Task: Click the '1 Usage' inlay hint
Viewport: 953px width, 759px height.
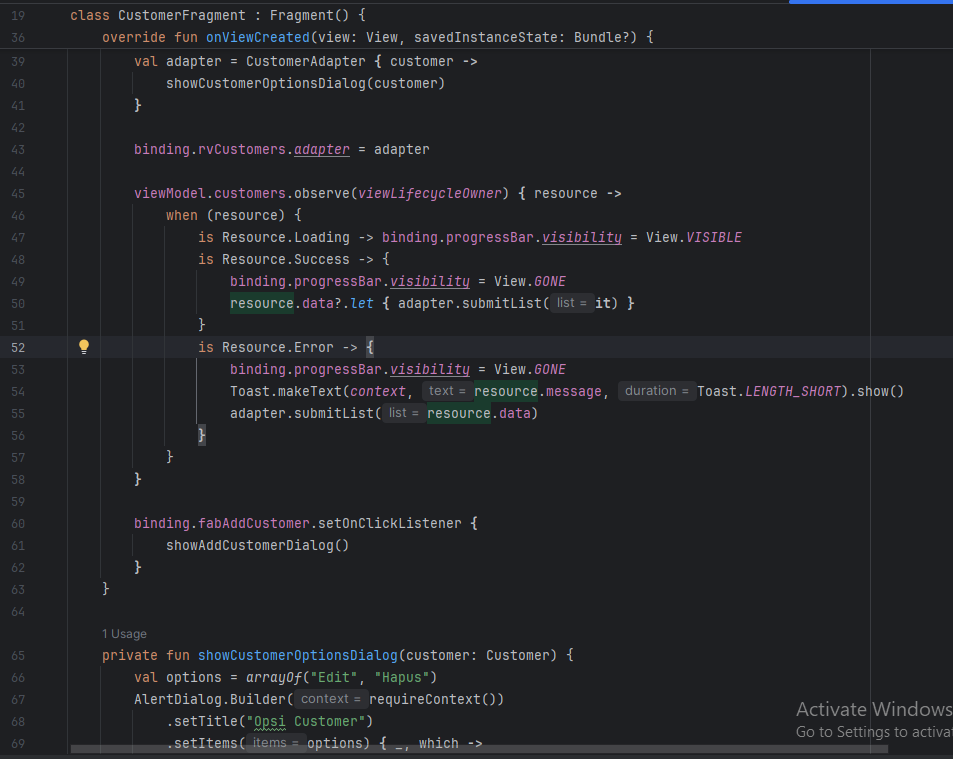Action: point(124,634)
